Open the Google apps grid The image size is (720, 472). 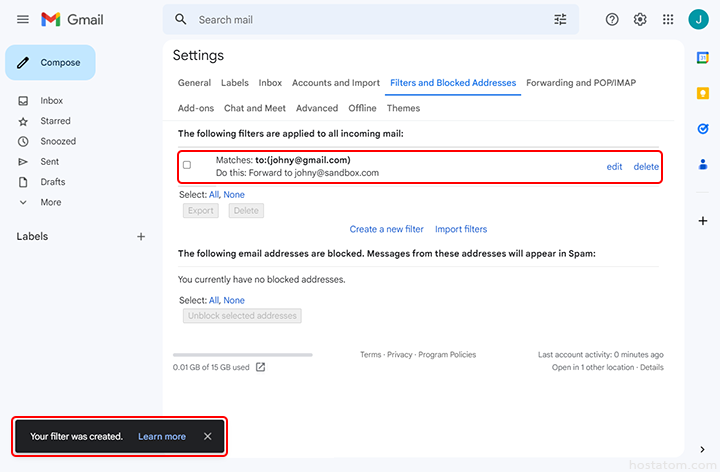click(x=668, y=20)
